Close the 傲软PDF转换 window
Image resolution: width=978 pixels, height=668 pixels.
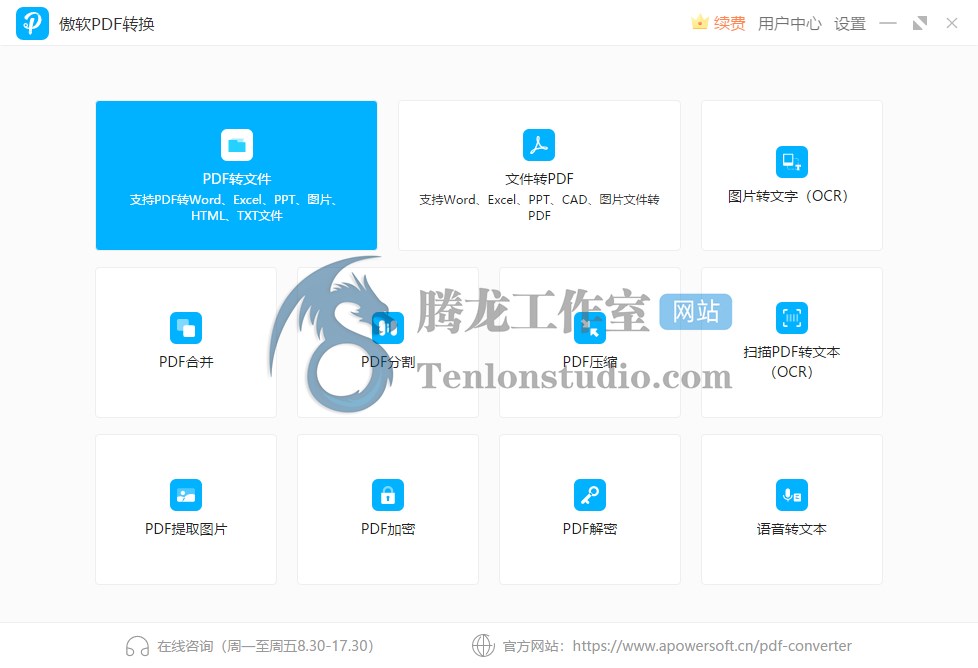point(952,24)
